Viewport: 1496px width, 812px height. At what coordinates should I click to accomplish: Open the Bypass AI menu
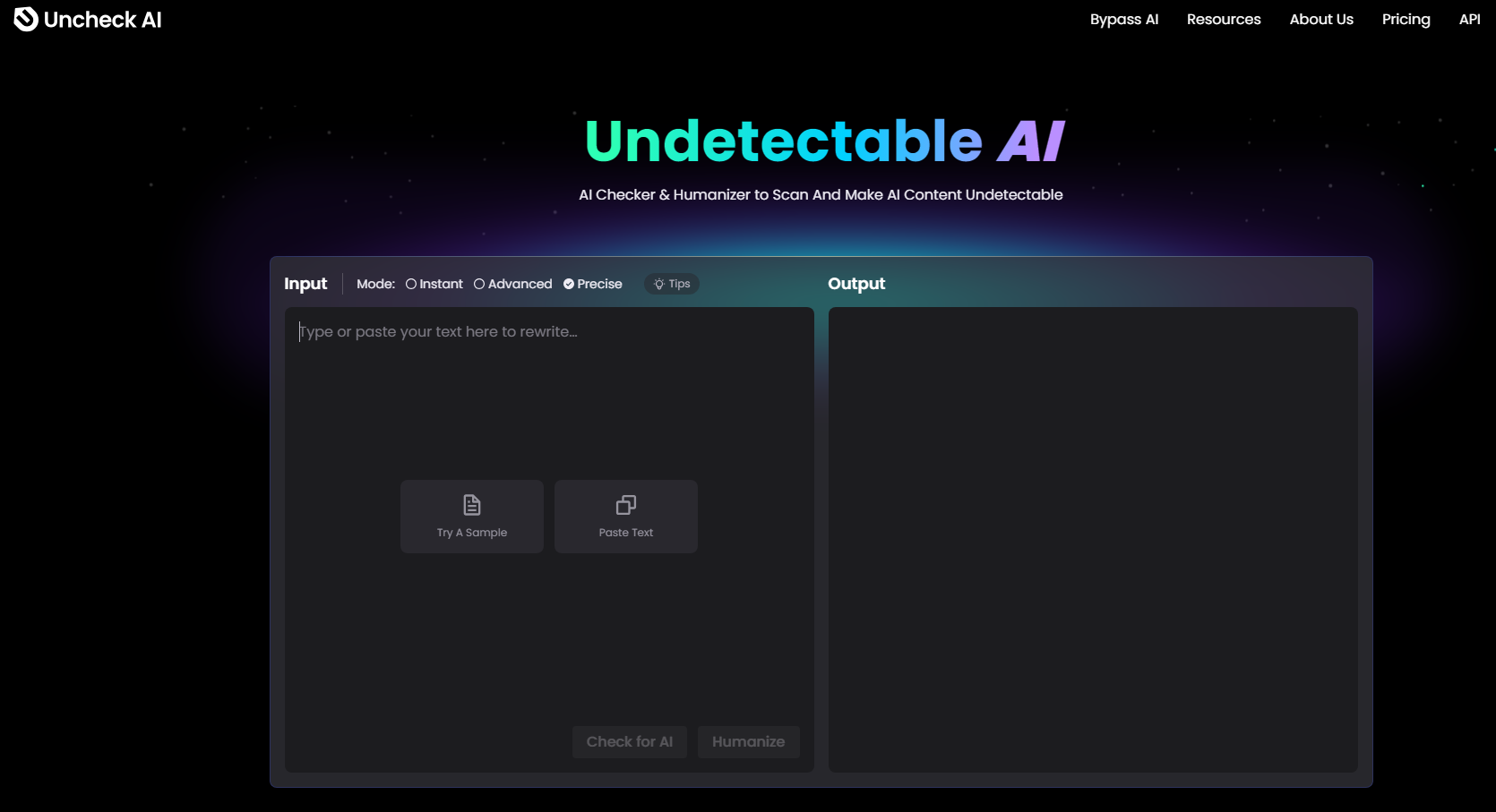pyautogui.click(x=1124, y=20)
